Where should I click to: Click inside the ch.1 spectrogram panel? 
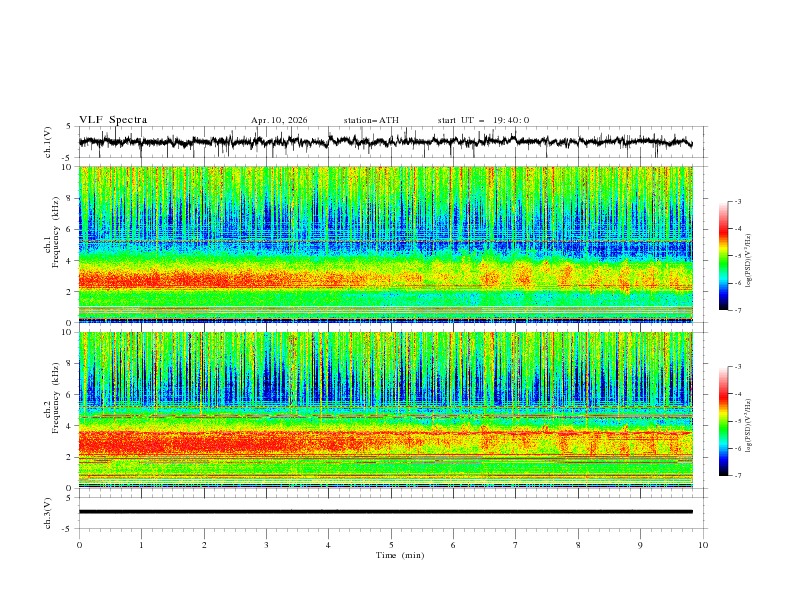point(385,244)
